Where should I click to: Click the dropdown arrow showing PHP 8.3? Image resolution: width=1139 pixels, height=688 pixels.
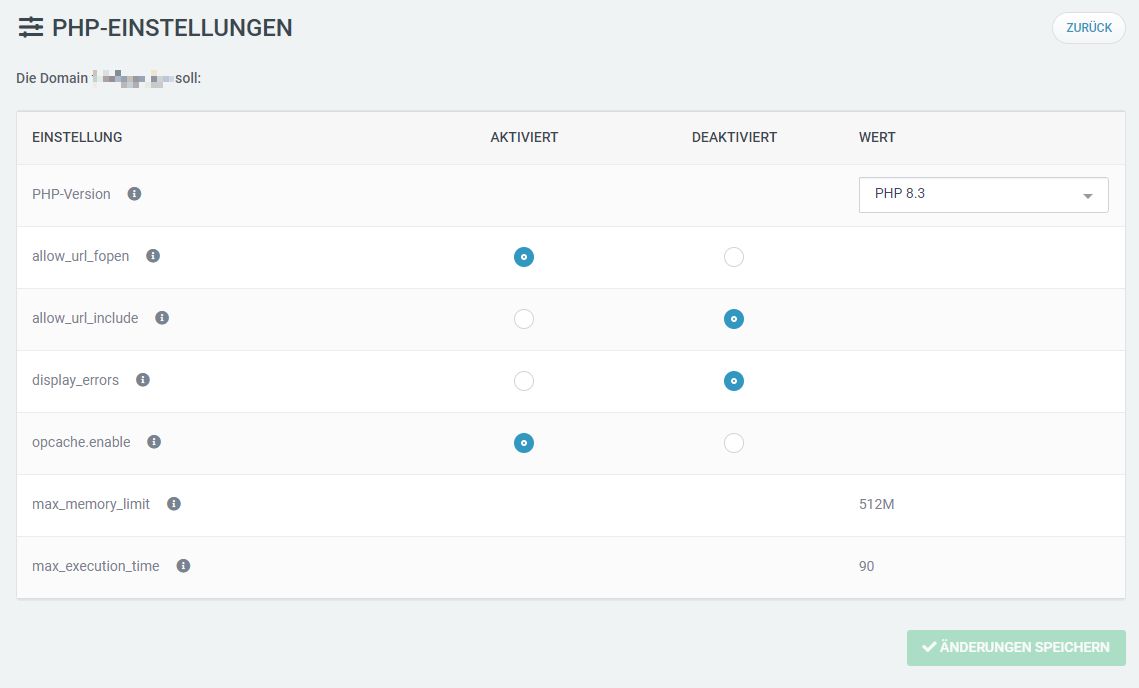[x=1087, y=195]
